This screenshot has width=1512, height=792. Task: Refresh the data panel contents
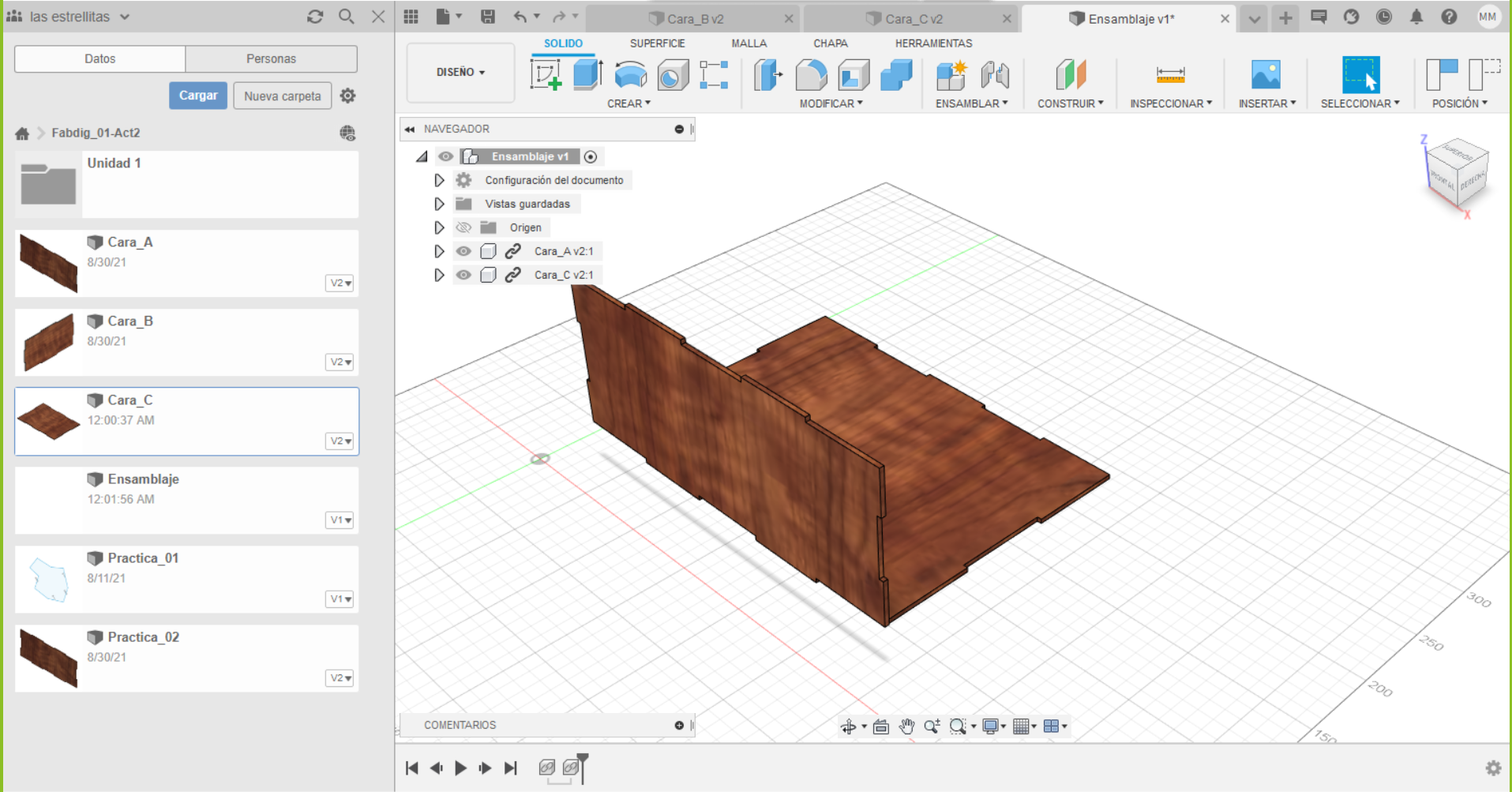(x=315, y=17)
